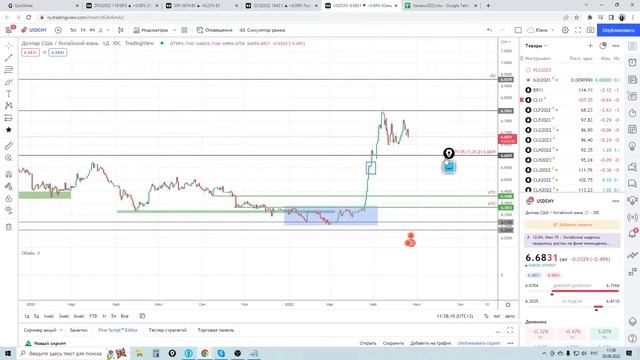Image resolution: width=640 pixels, height=360 pixels.
Task: Select the Crosshair cursor tool
Action: [x=9, y=46]
